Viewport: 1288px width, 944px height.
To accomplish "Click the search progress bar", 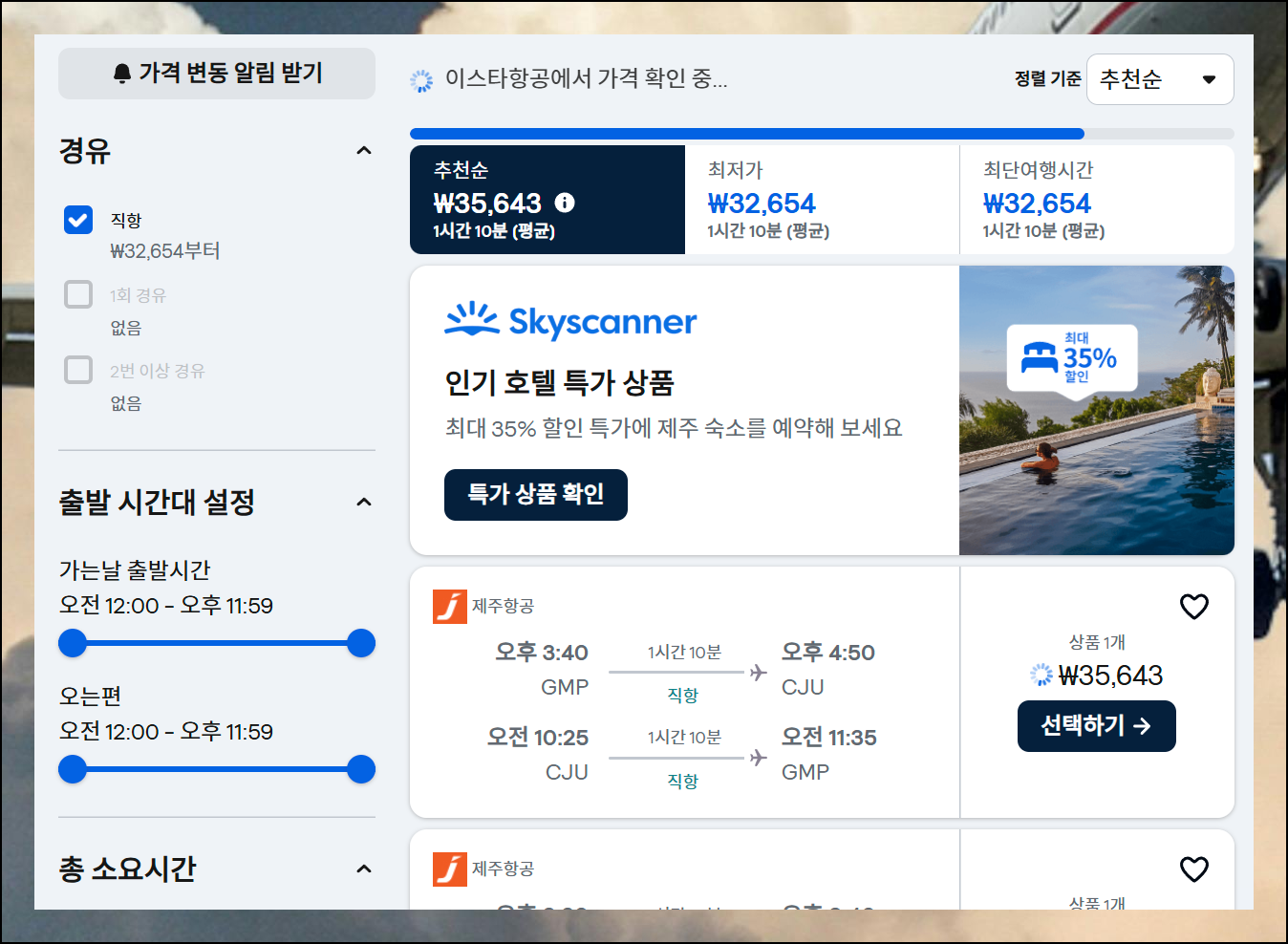I will point(822,134).
